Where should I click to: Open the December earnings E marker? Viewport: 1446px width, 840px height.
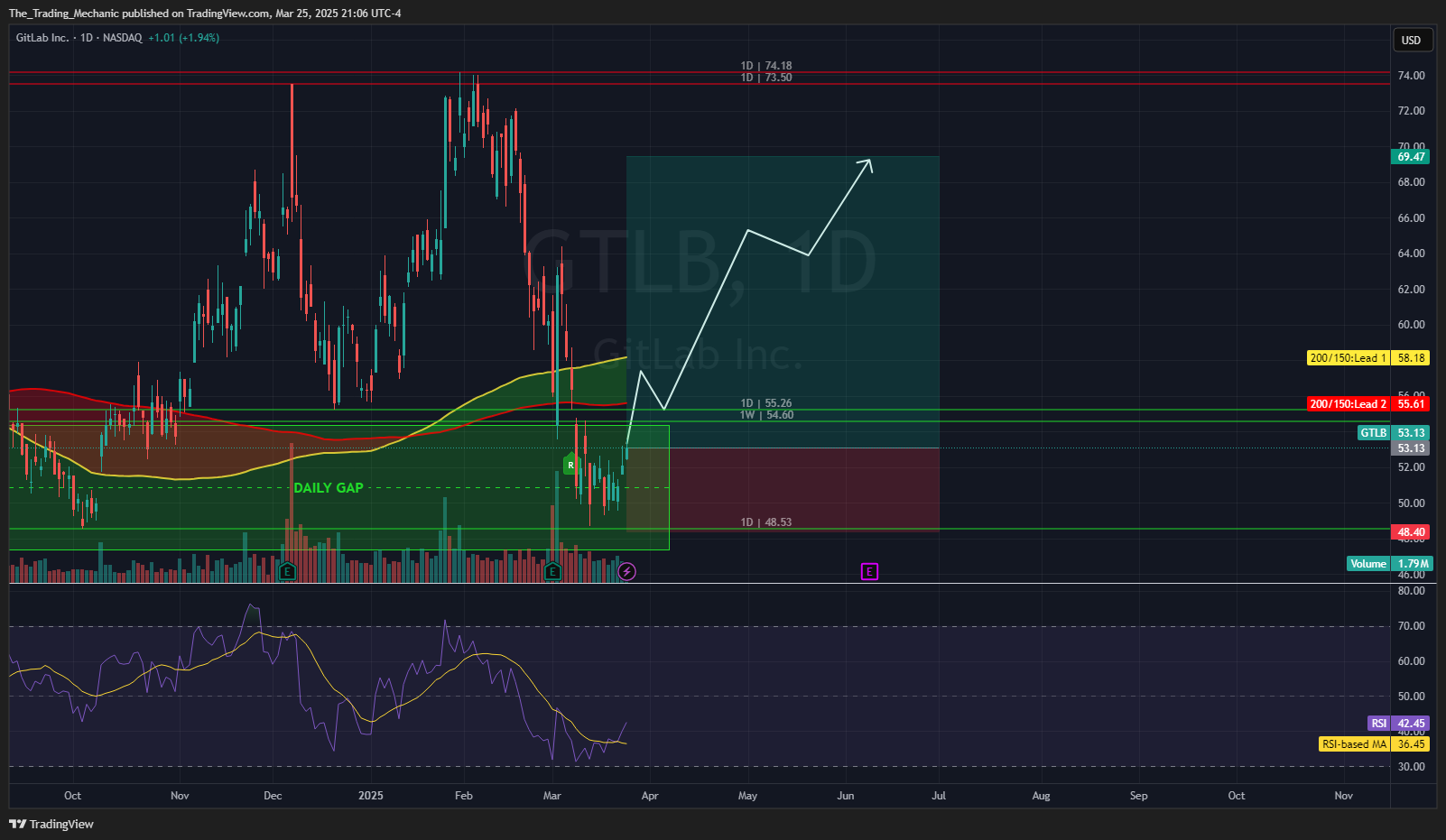tap(287, 571)
